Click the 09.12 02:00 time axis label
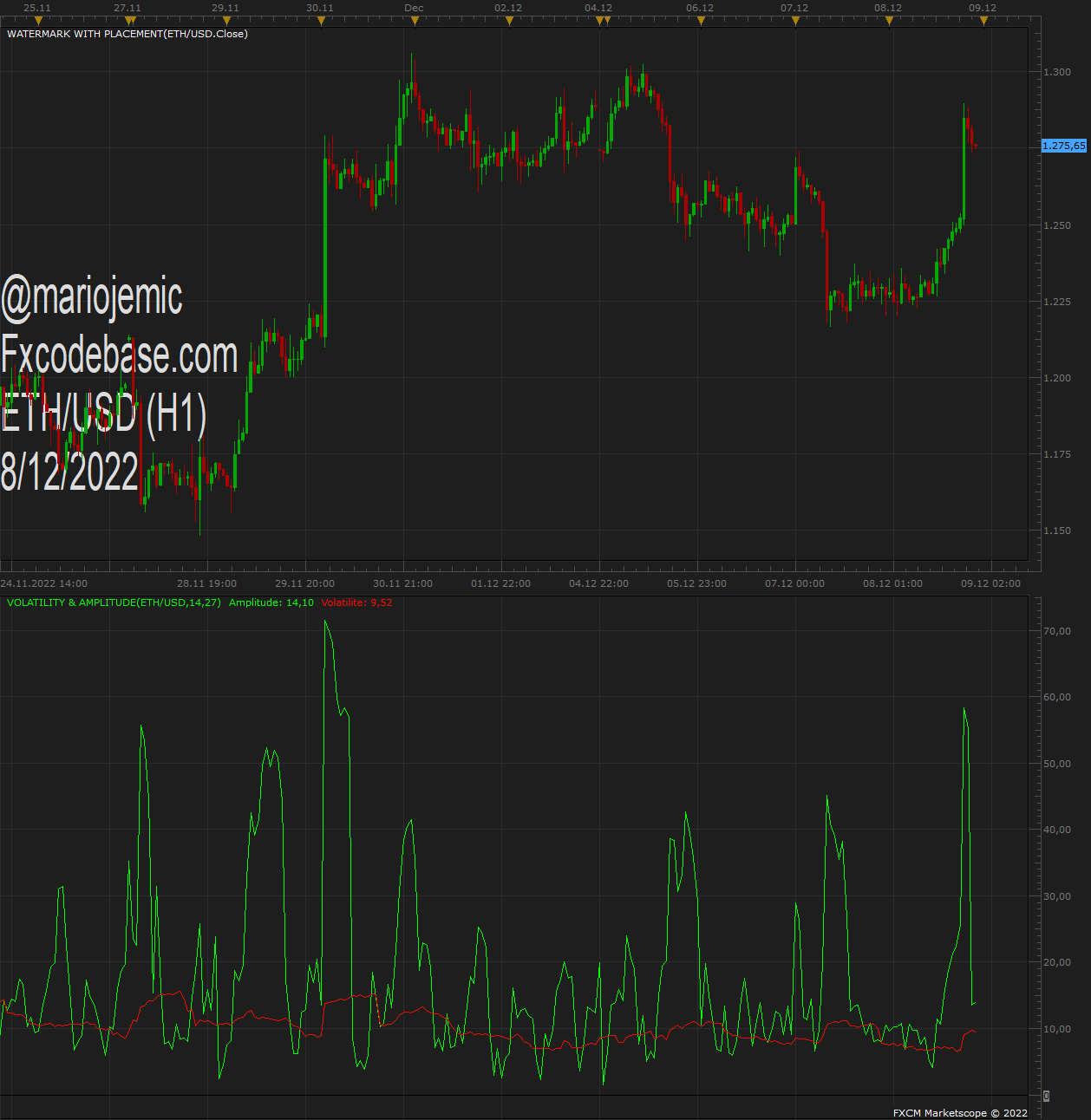 991,583
